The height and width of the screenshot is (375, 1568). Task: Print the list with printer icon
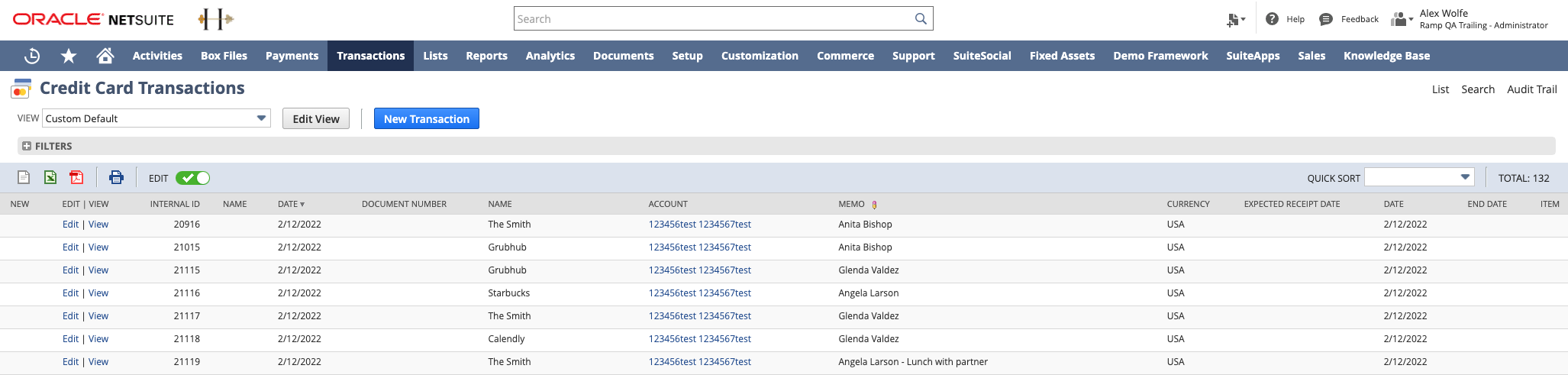point(116,177)
